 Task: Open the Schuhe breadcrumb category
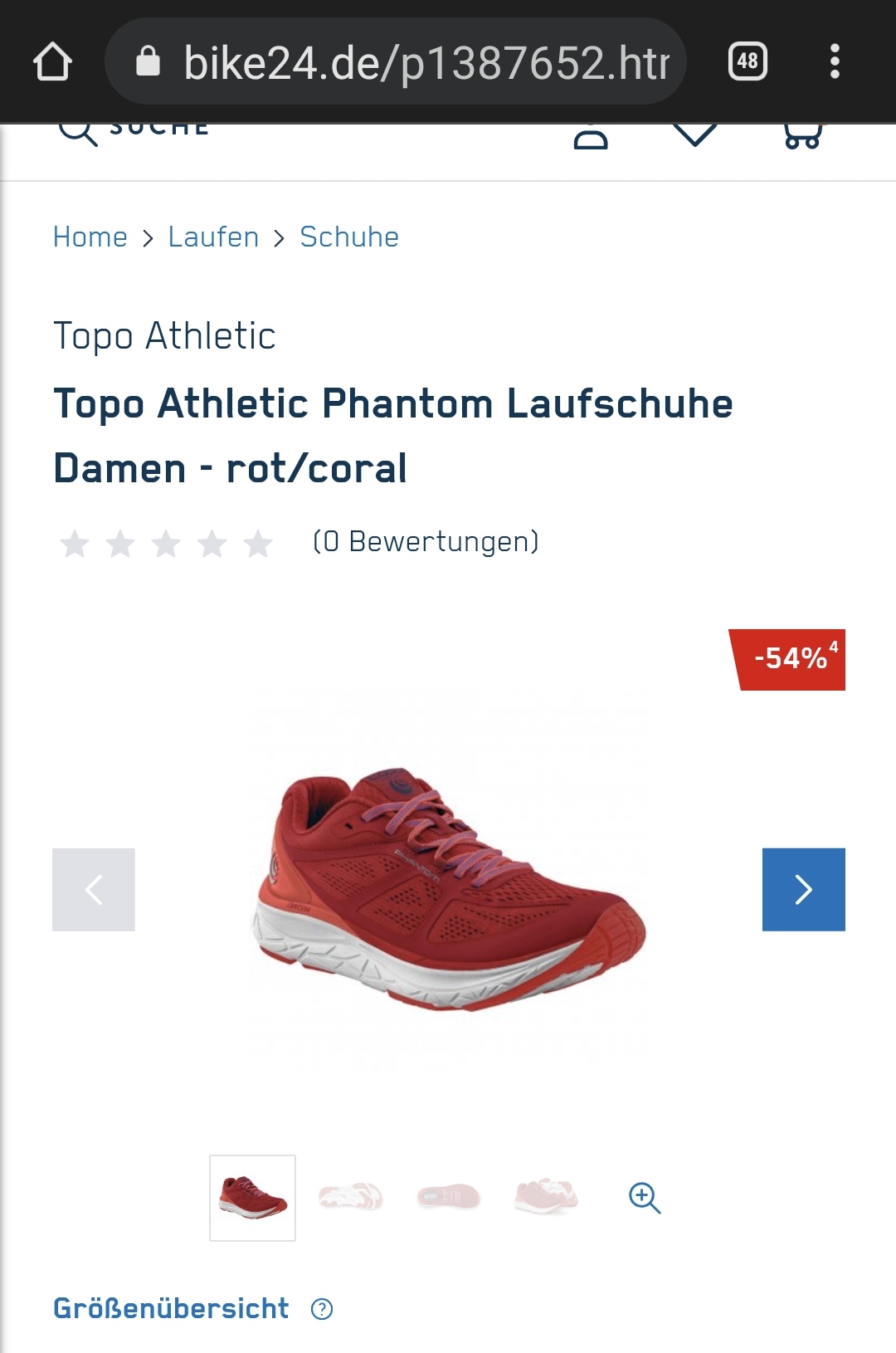(x=349, y=237)
